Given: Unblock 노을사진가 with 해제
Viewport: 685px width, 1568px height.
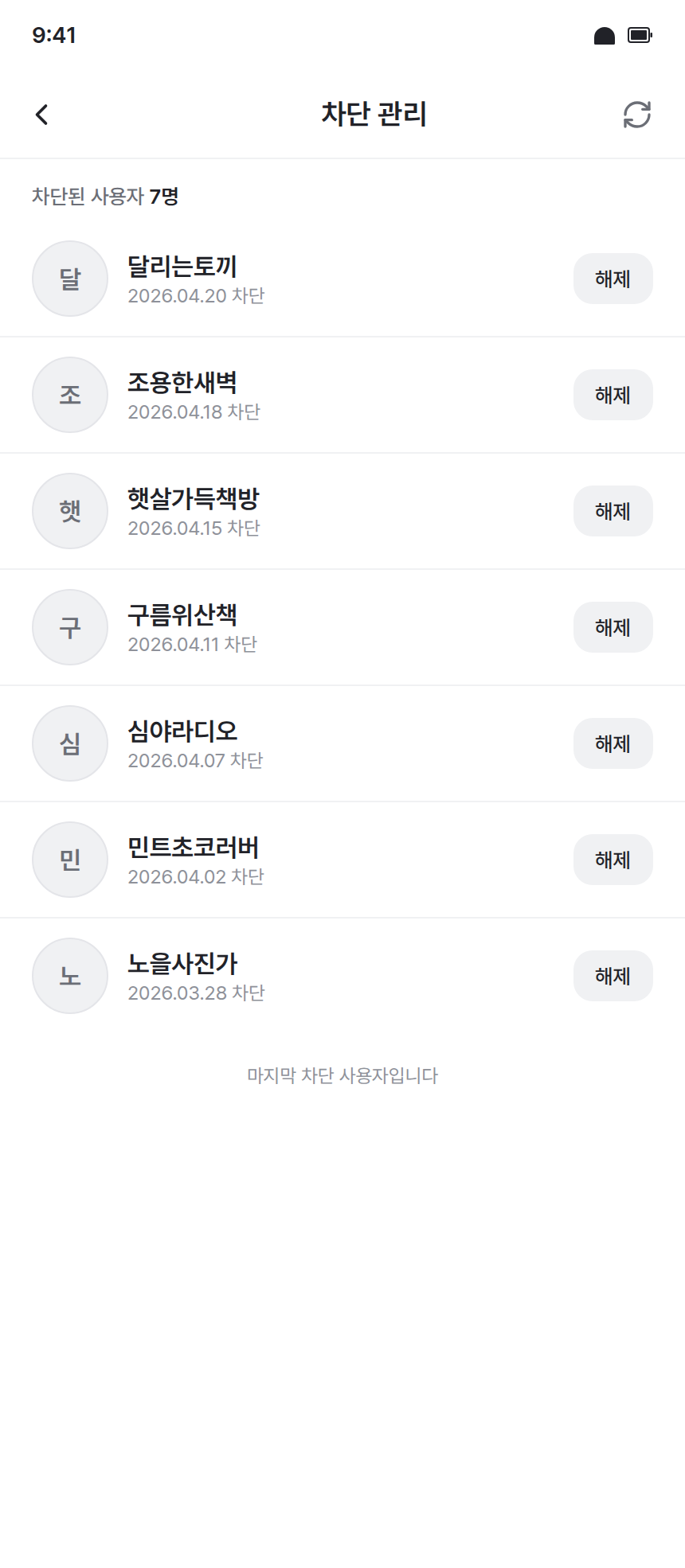Looking at the screenshot, I should pyautogui.click(x=613, y=976).
